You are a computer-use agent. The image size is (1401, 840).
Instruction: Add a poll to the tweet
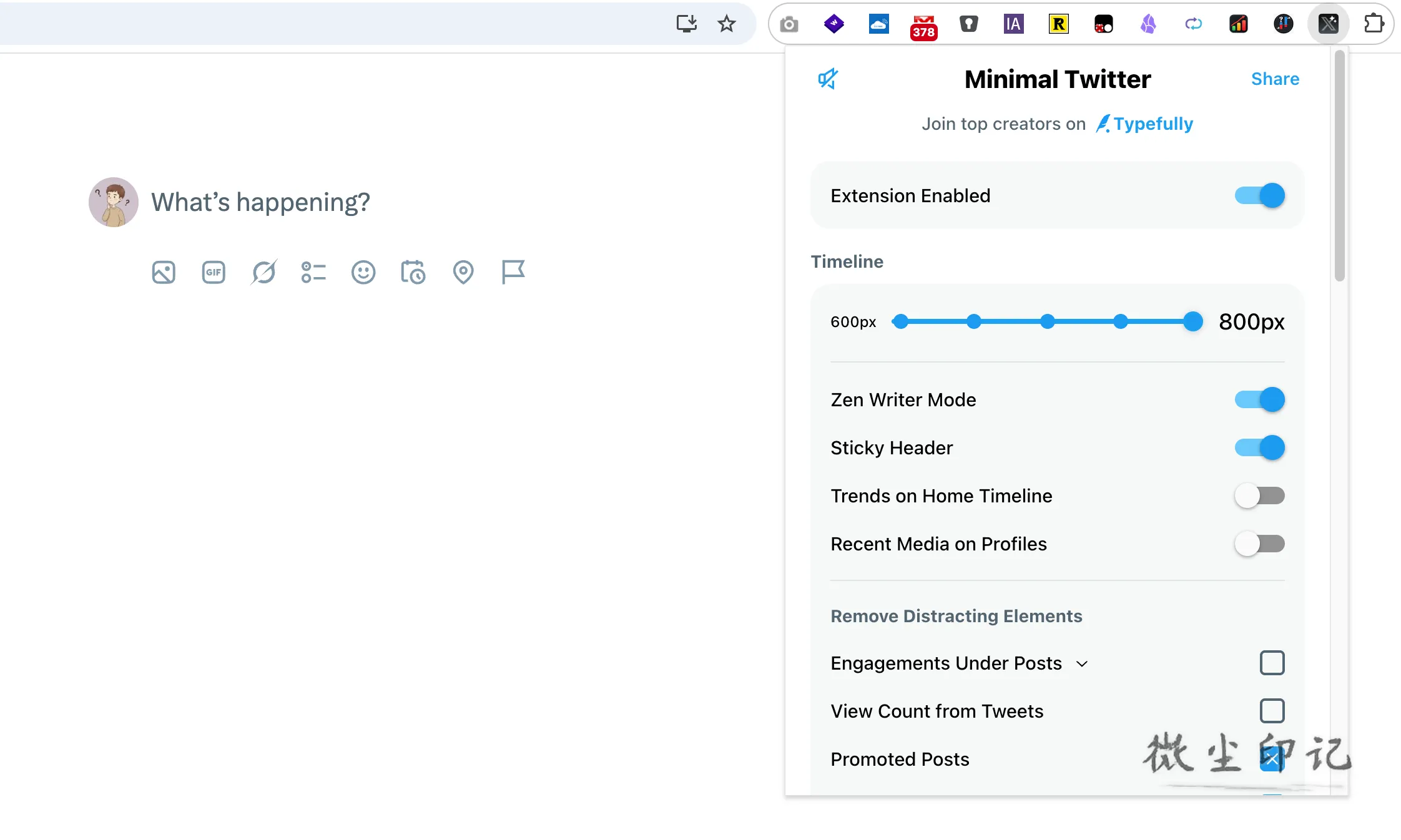click(x=313, y=273)
